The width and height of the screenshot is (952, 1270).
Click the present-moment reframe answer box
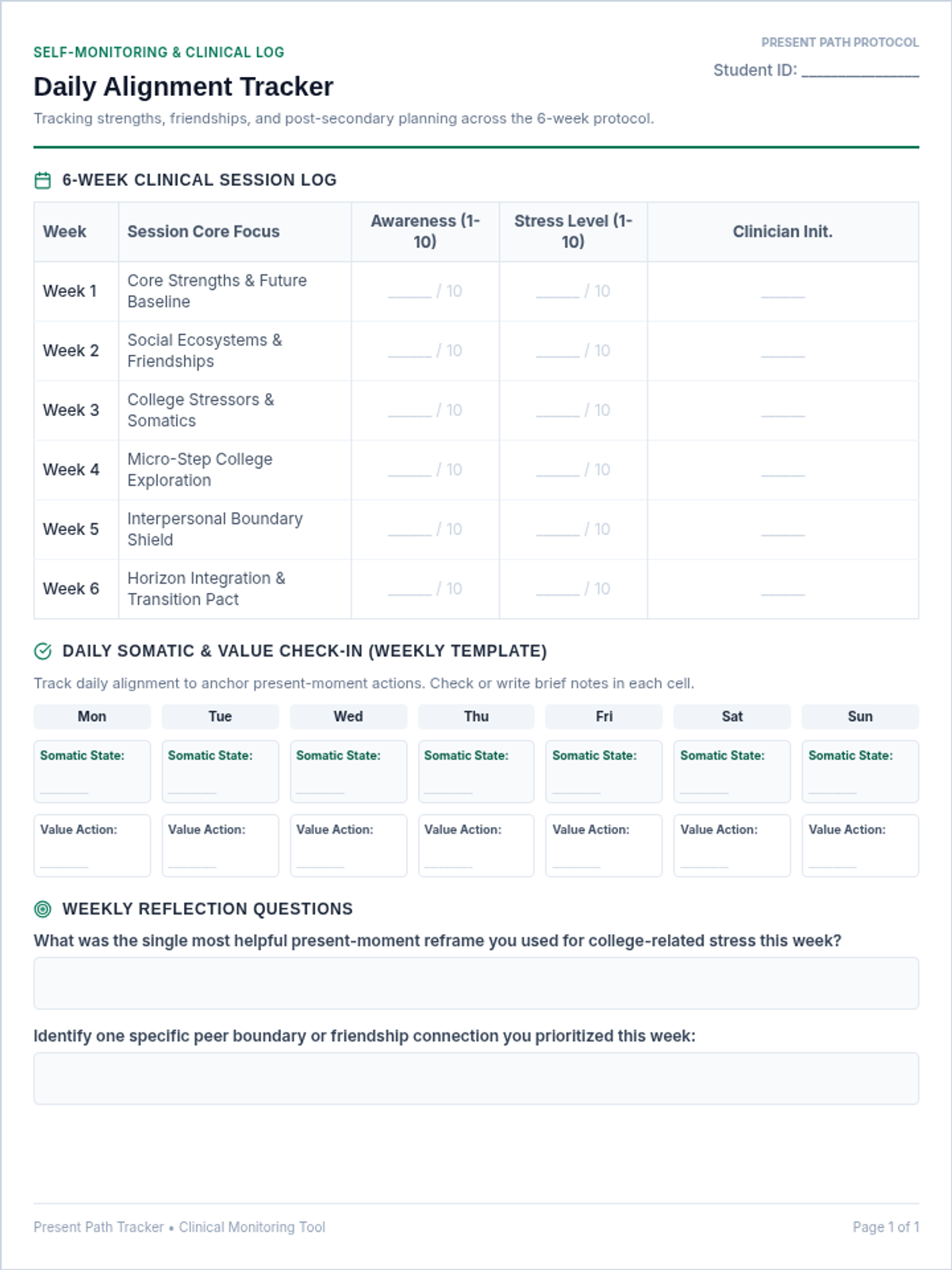(x=476, y=983)
